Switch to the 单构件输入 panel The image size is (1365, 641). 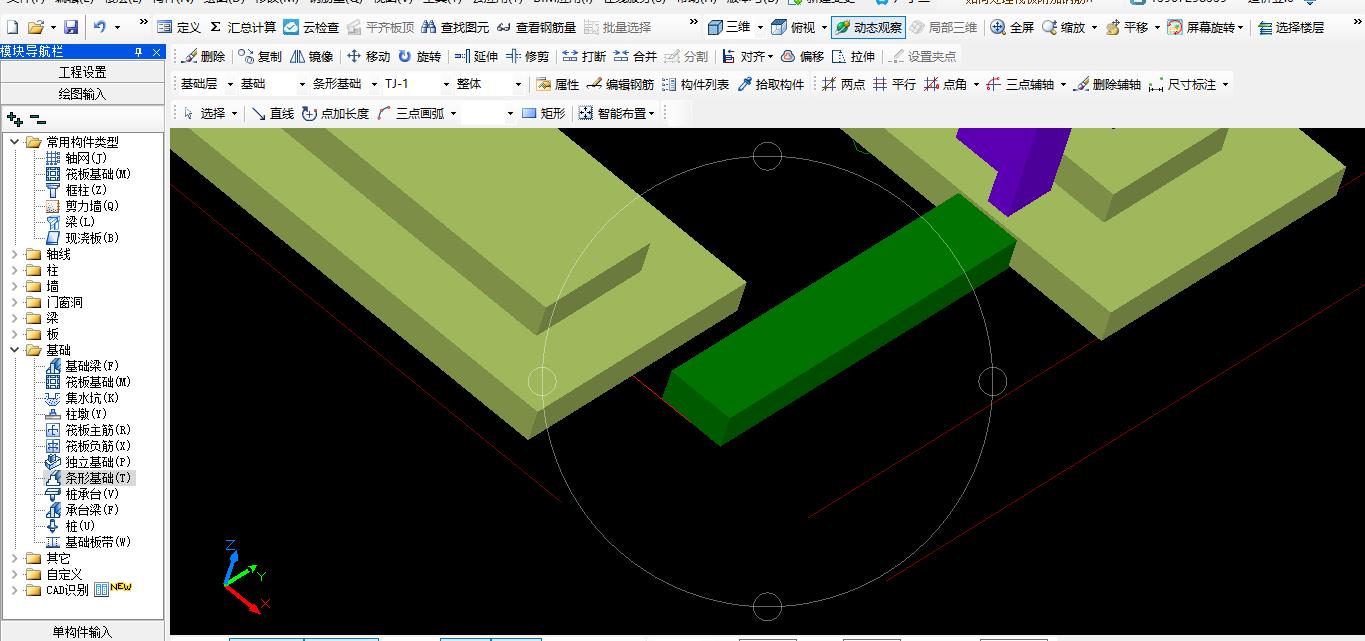pos(82,632)
